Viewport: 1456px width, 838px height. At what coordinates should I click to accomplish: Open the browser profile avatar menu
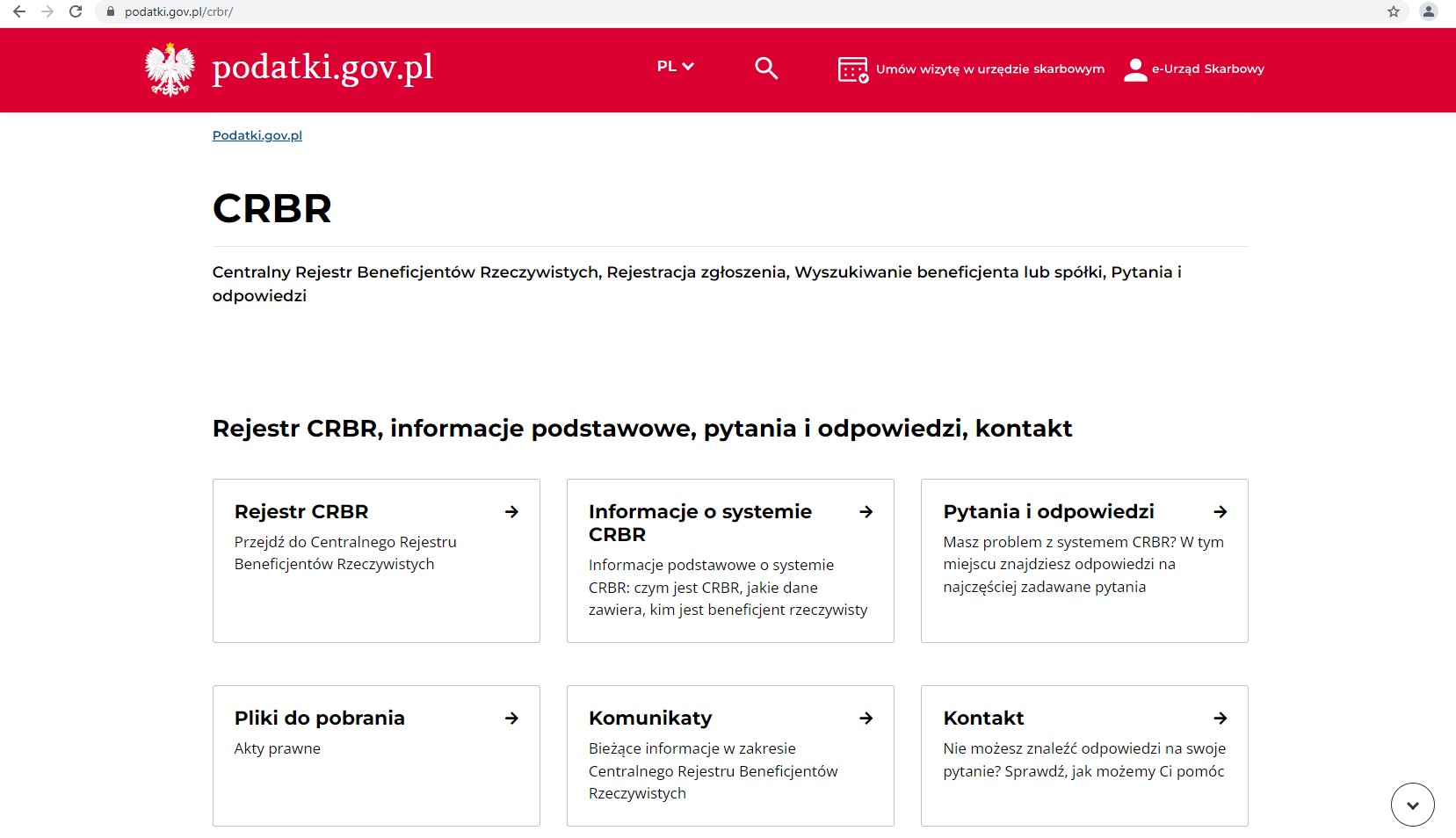(x=1429, y=11)
